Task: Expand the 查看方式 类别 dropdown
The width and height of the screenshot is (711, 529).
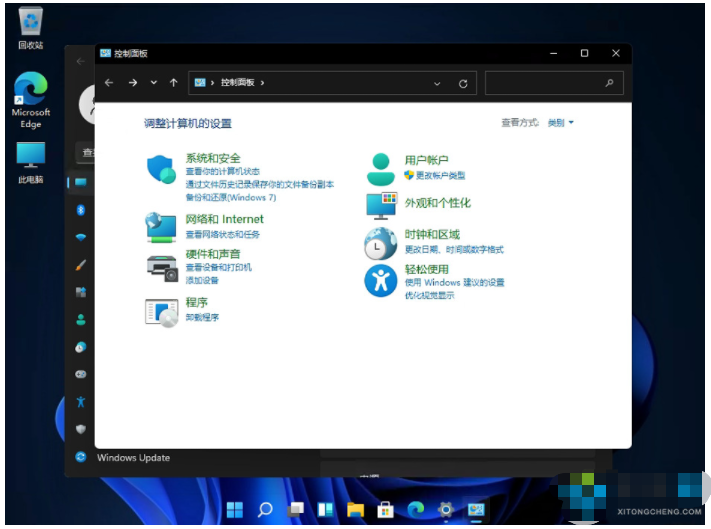Action: pyautogui.click(x=560, y=122)
